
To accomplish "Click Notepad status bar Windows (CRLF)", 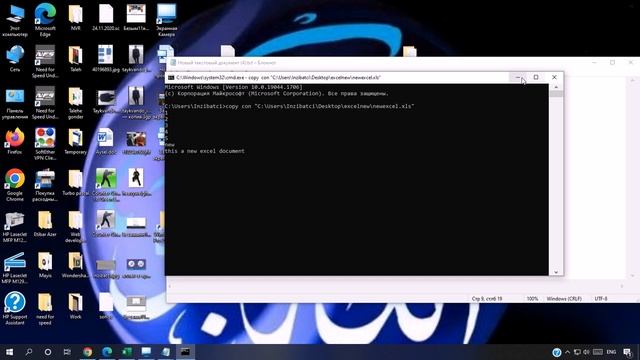I will tap(564, 299).
